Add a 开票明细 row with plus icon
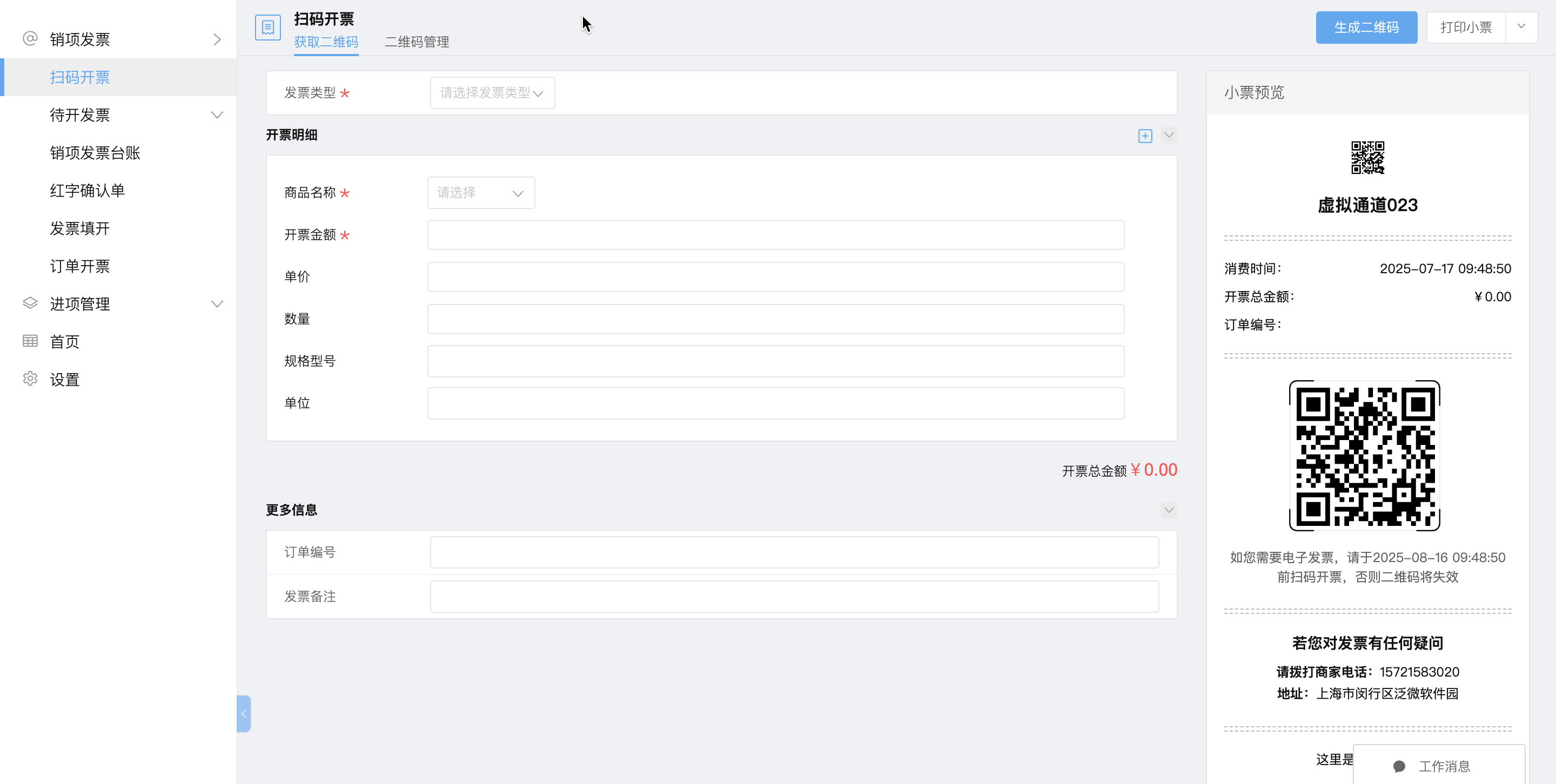Viewport: 1556px width, 784px height. point(1145,136)
